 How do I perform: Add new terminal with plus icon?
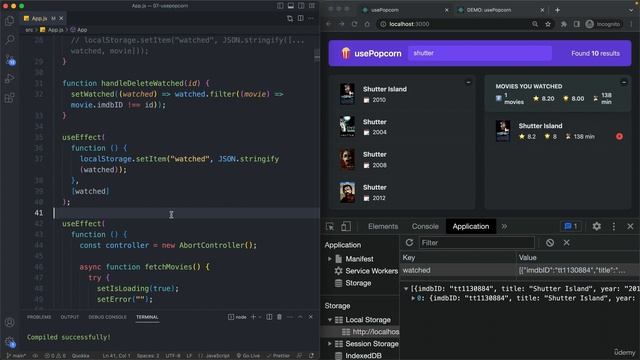253,317
